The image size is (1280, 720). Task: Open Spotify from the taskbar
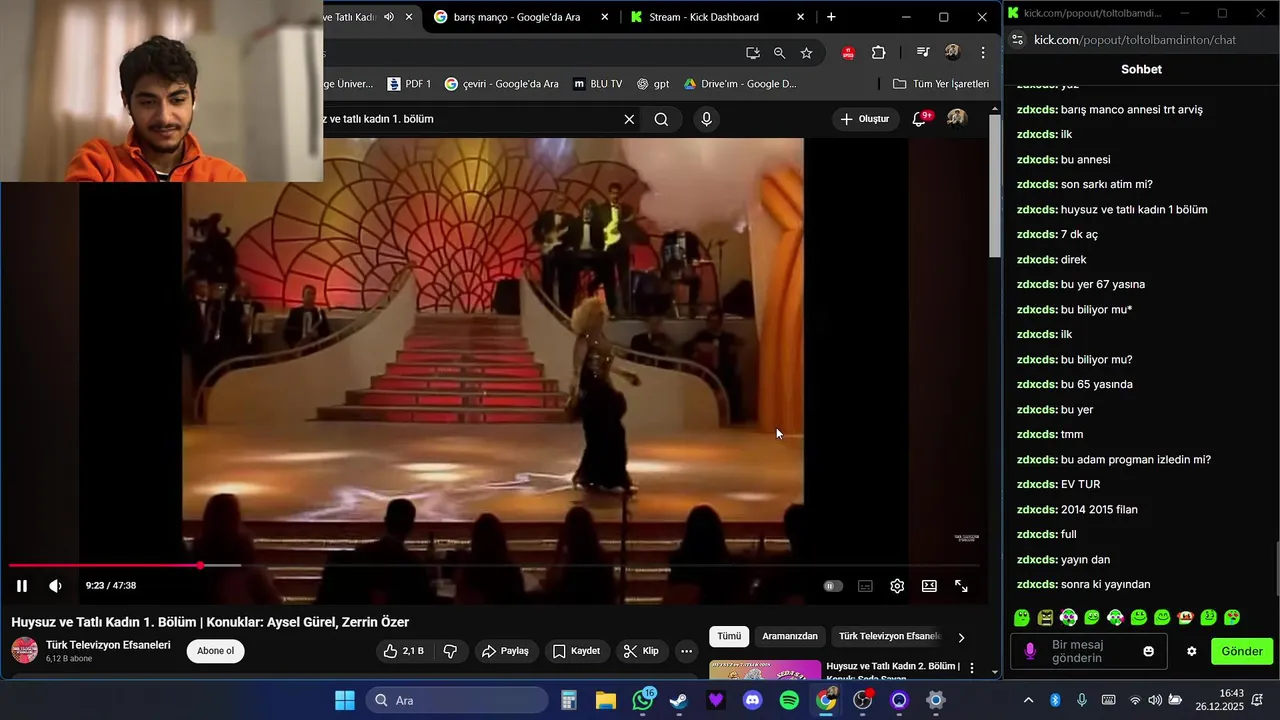789,700
